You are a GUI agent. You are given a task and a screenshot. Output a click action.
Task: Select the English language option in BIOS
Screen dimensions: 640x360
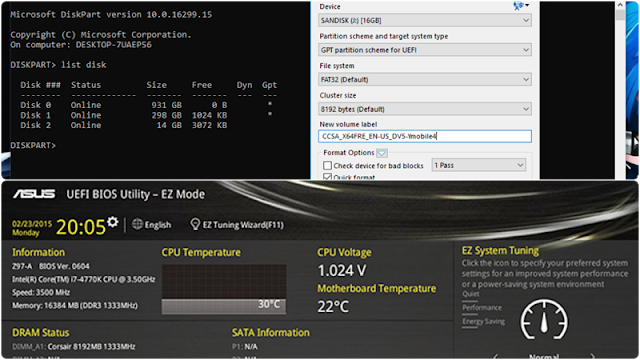pos(158,225)
